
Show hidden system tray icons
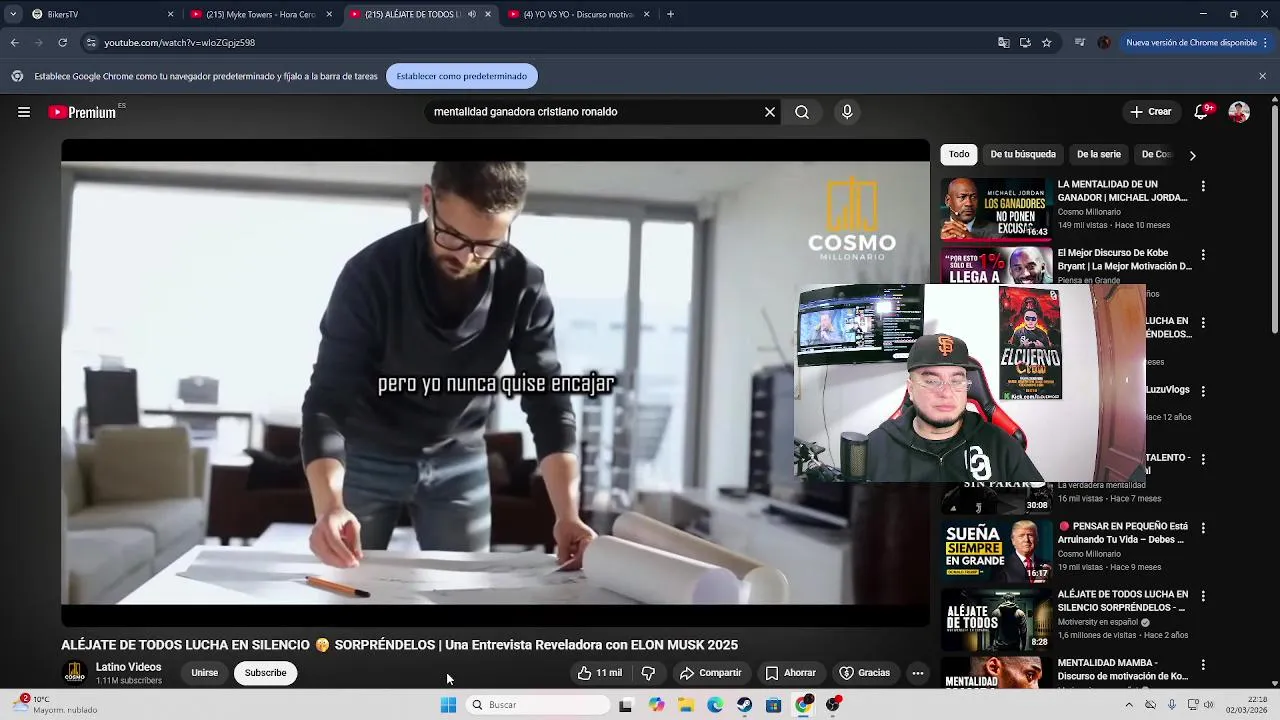(x=1129, y=705)
